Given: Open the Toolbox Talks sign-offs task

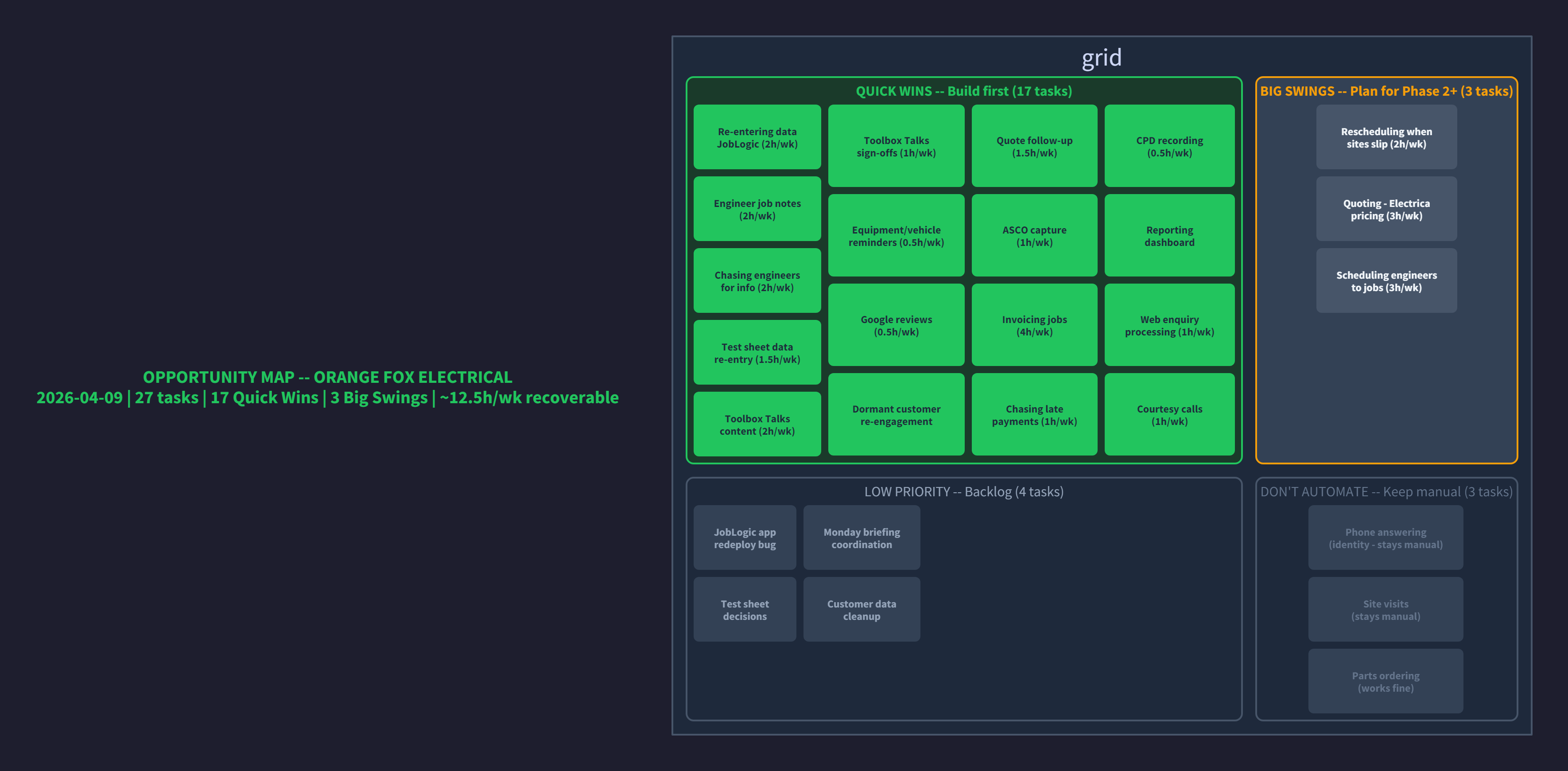Looking at the screenshot, I should pyautogui.click(x=896, y=146).
